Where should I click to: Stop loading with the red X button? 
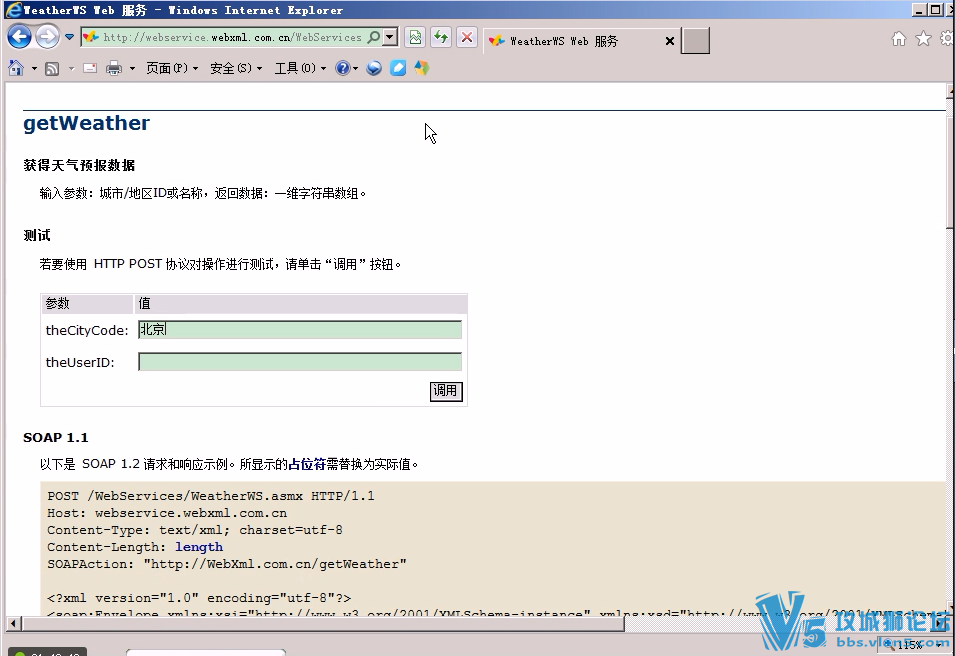pyautogui.click(x=467, y=37)
